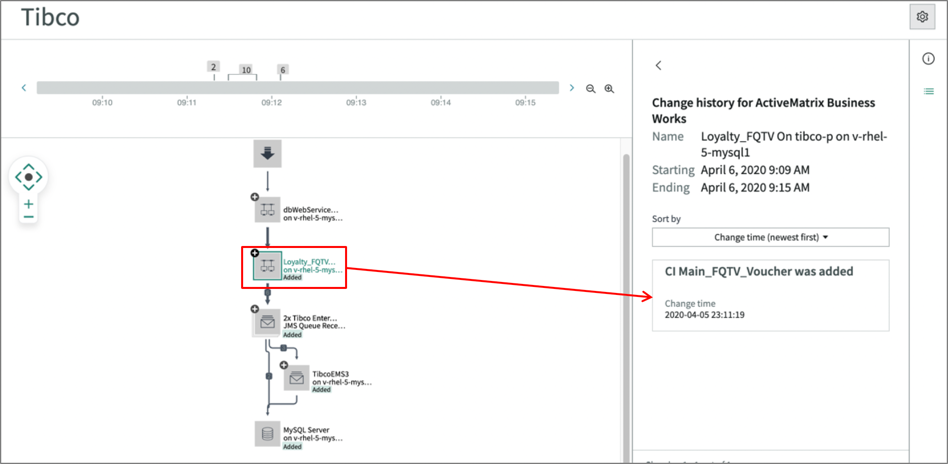This screenshot has width=948, height=464.
Task: Click the dbWebService node label
Action: 315,214
